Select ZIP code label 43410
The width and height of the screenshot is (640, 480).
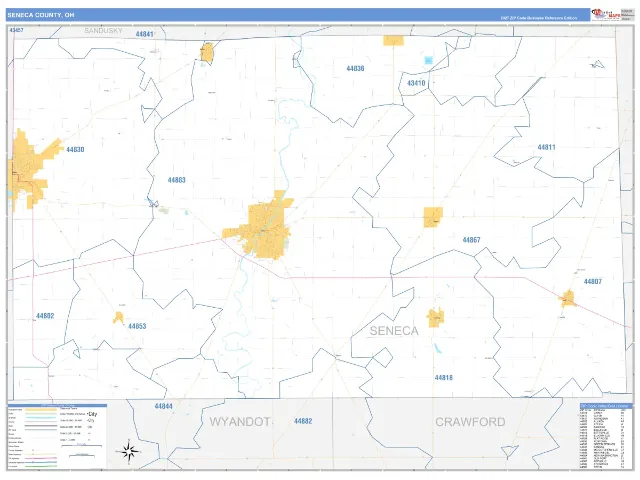pyautogui.click(x=416, y=83)
